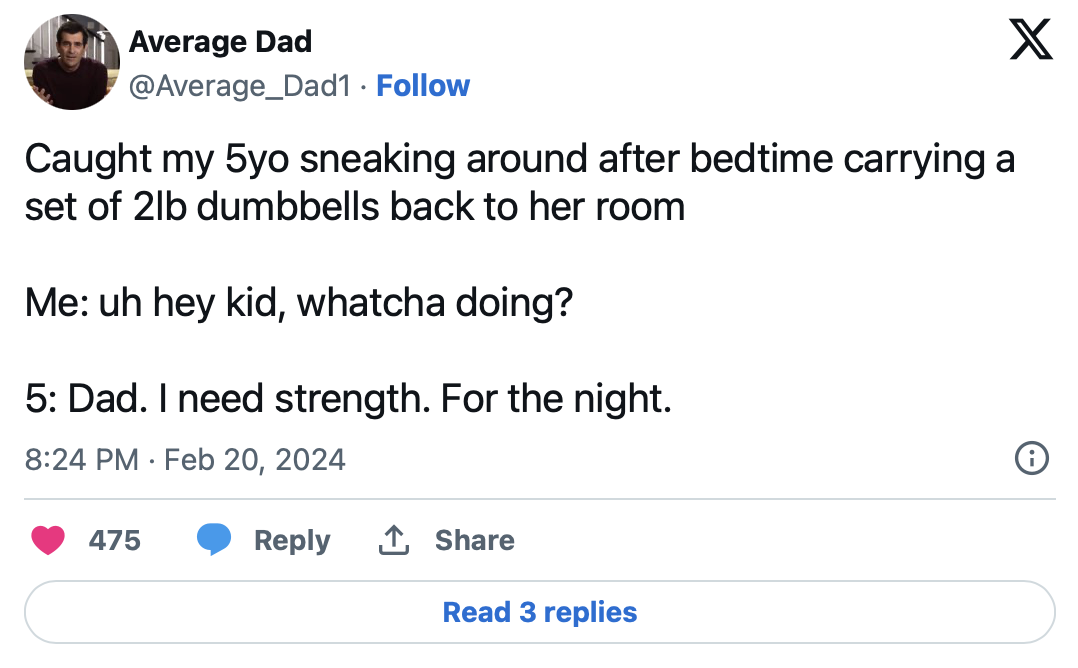Click the 'set of 2lb dumbbells' line
This screenshot has height=668, width=1078.
coord(355,207)
